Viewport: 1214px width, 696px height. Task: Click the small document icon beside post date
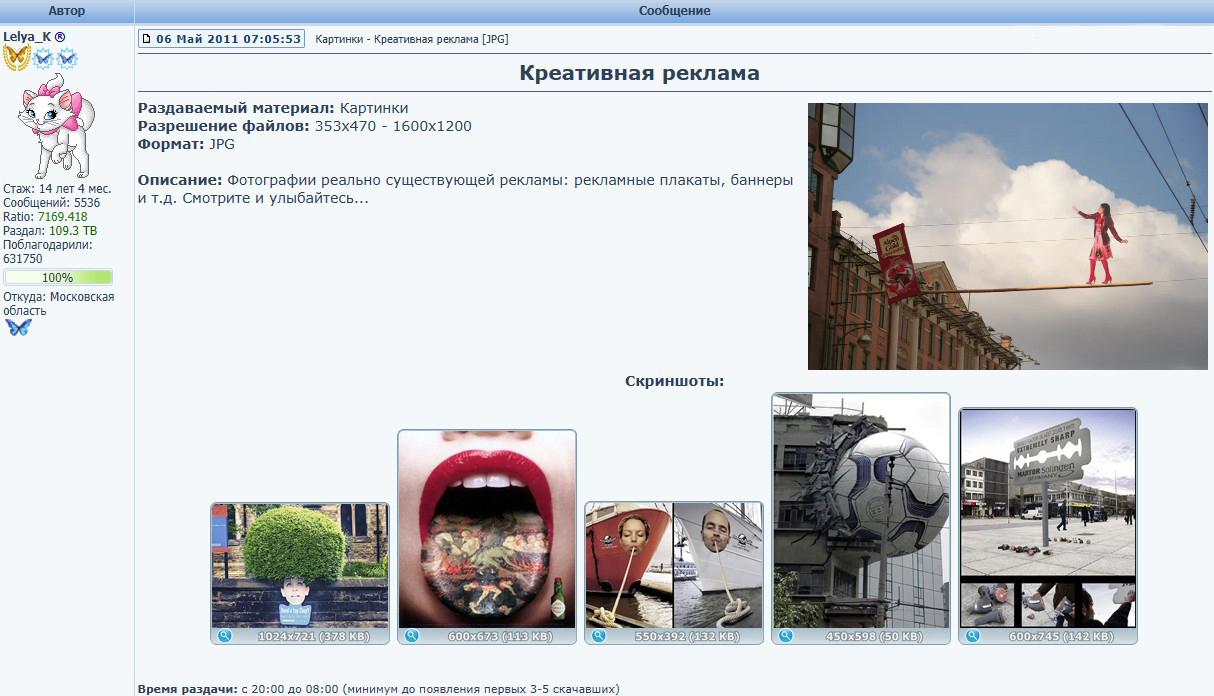(x=147, y=39)
